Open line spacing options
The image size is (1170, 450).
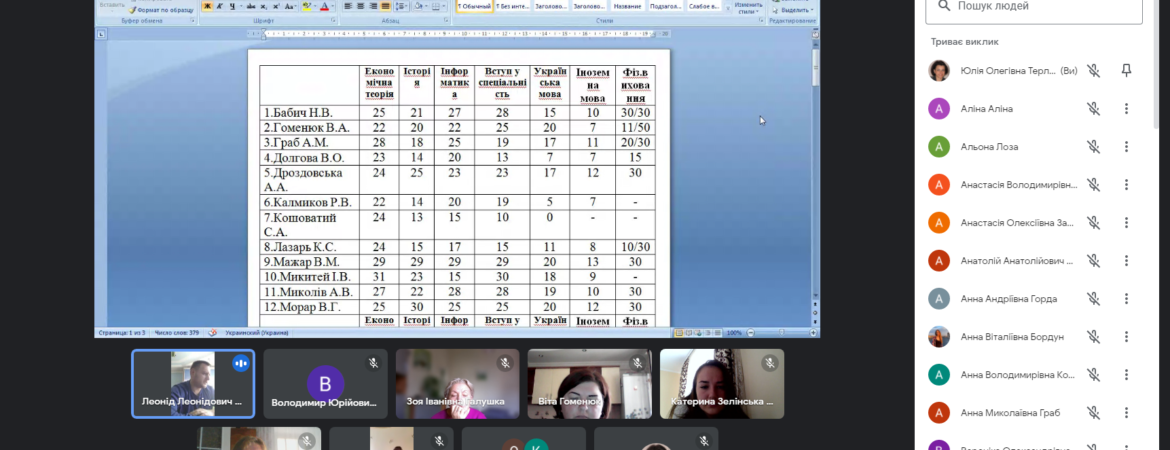click(x=401, y=6)
